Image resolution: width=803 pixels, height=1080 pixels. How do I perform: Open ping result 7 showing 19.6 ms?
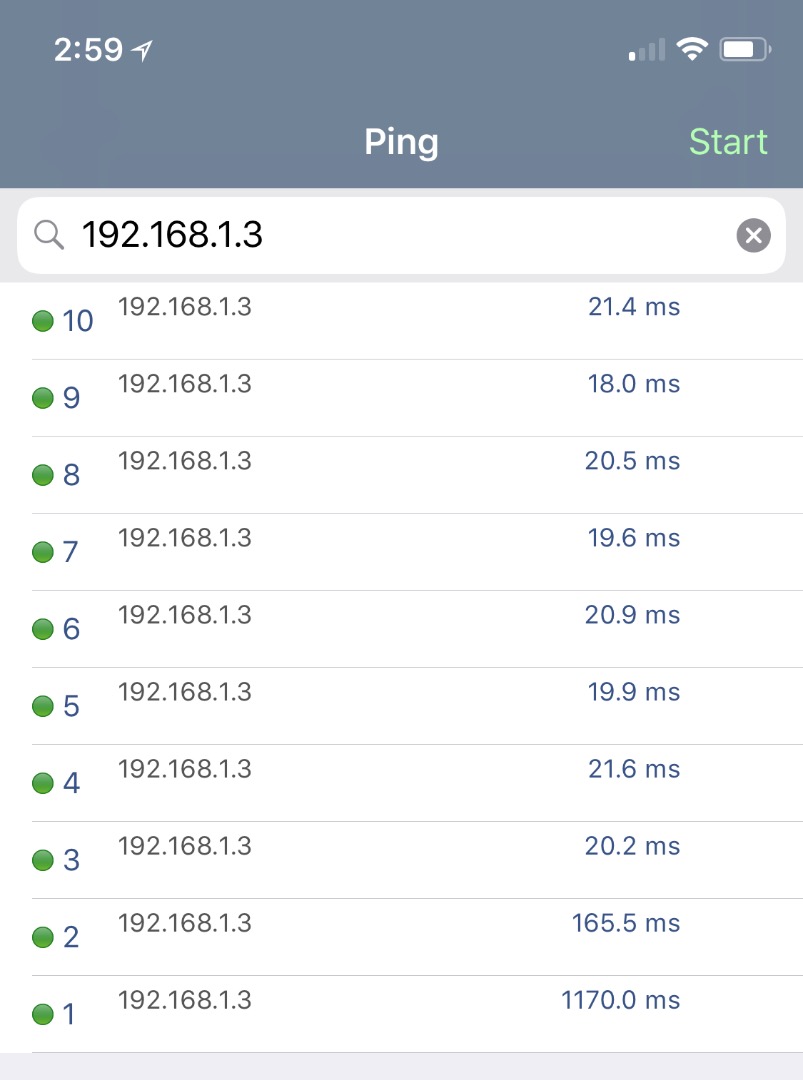pyautogui.click(x=400, y=552)
